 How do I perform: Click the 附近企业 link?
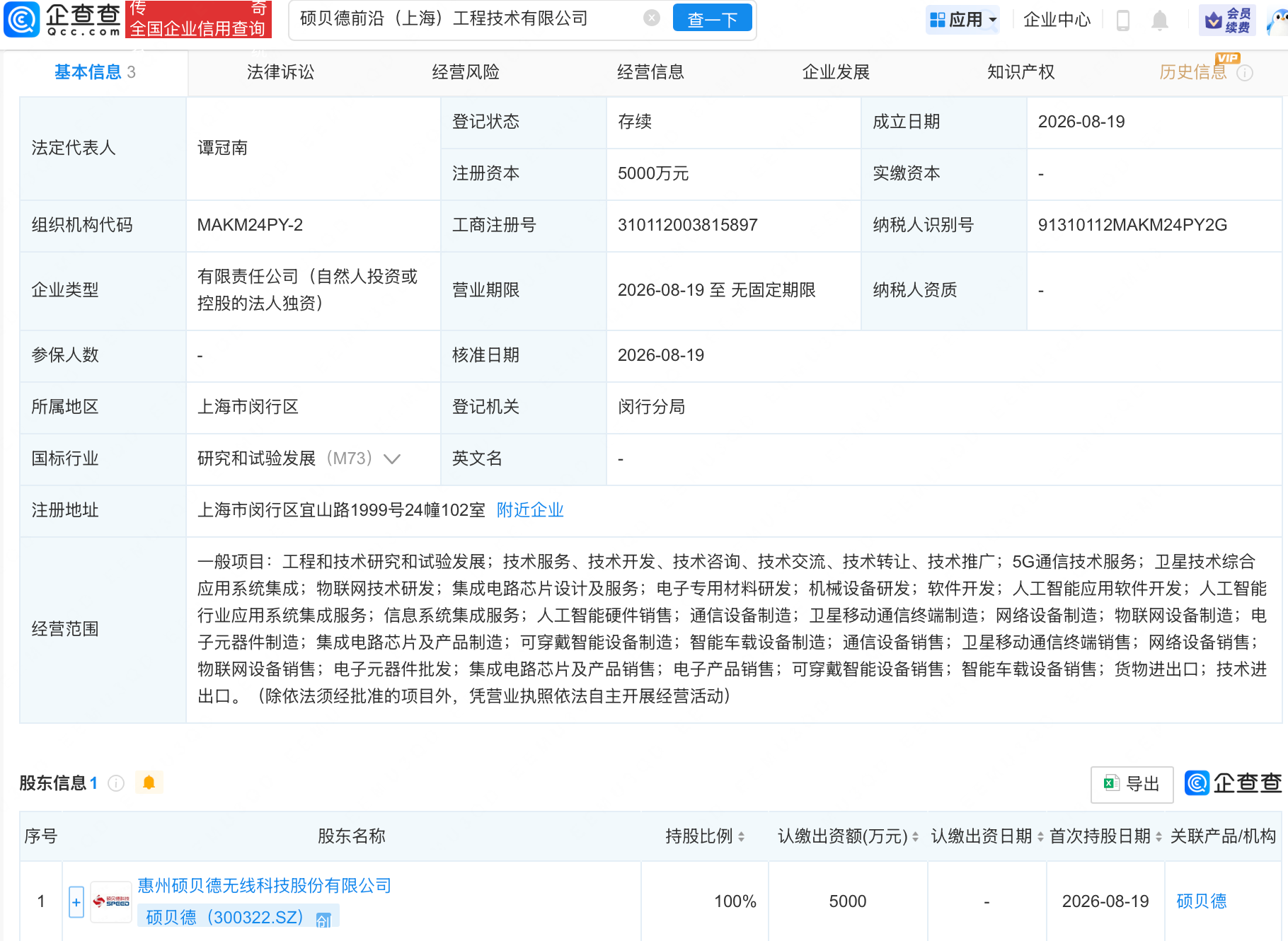(x=530, y=510)
